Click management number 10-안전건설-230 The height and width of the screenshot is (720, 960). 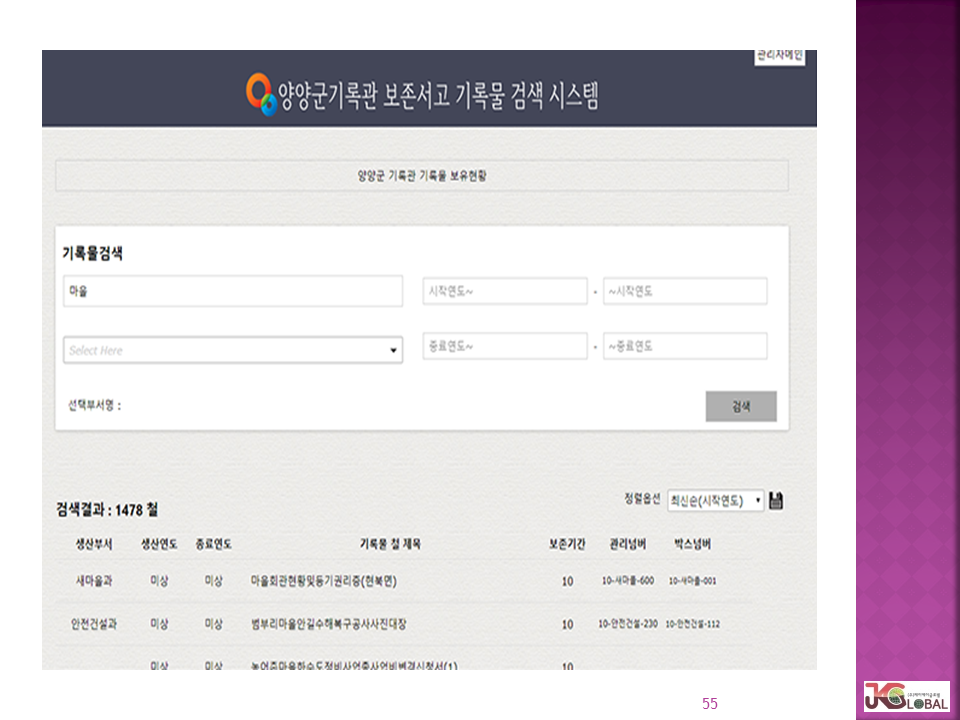click(628, 624)
